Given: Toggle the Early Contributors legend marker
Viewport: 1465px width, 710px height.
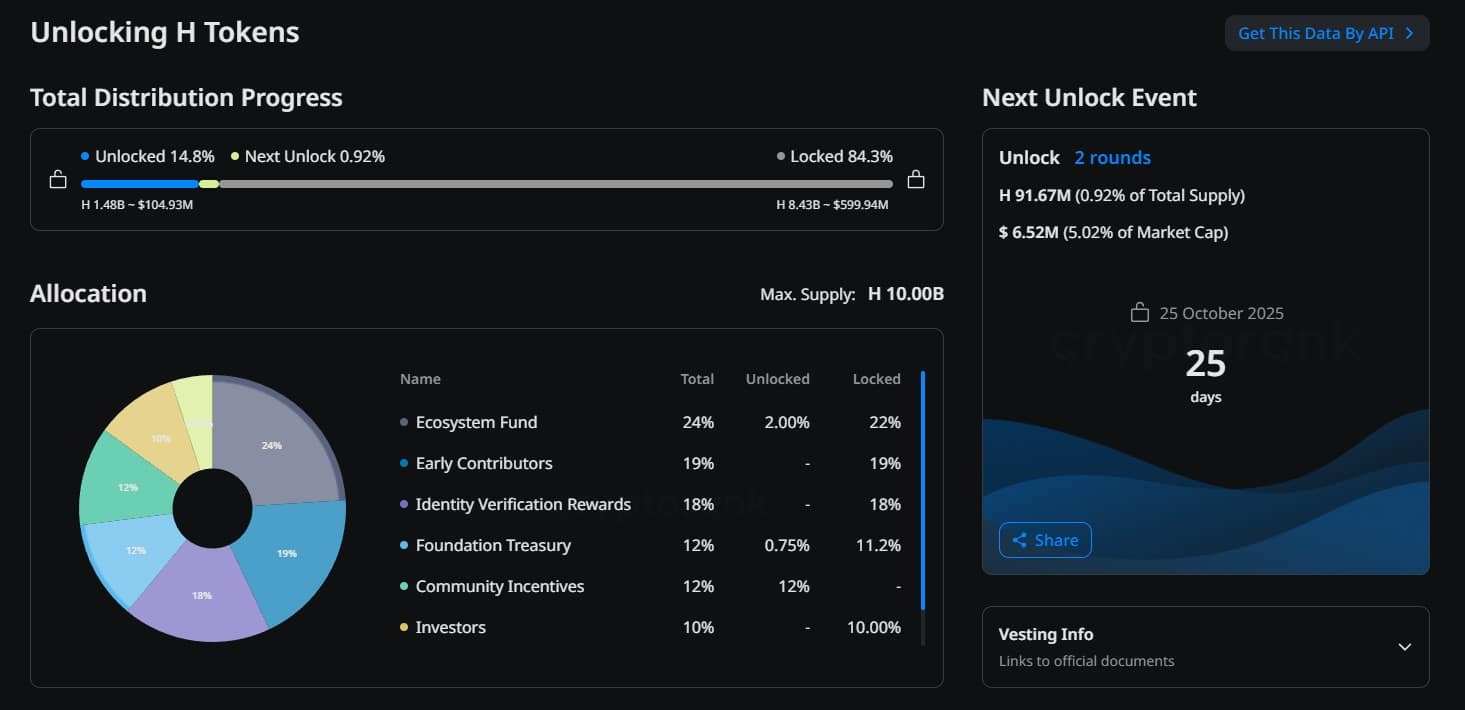Looking at the screenshot, I should [402, 464].
